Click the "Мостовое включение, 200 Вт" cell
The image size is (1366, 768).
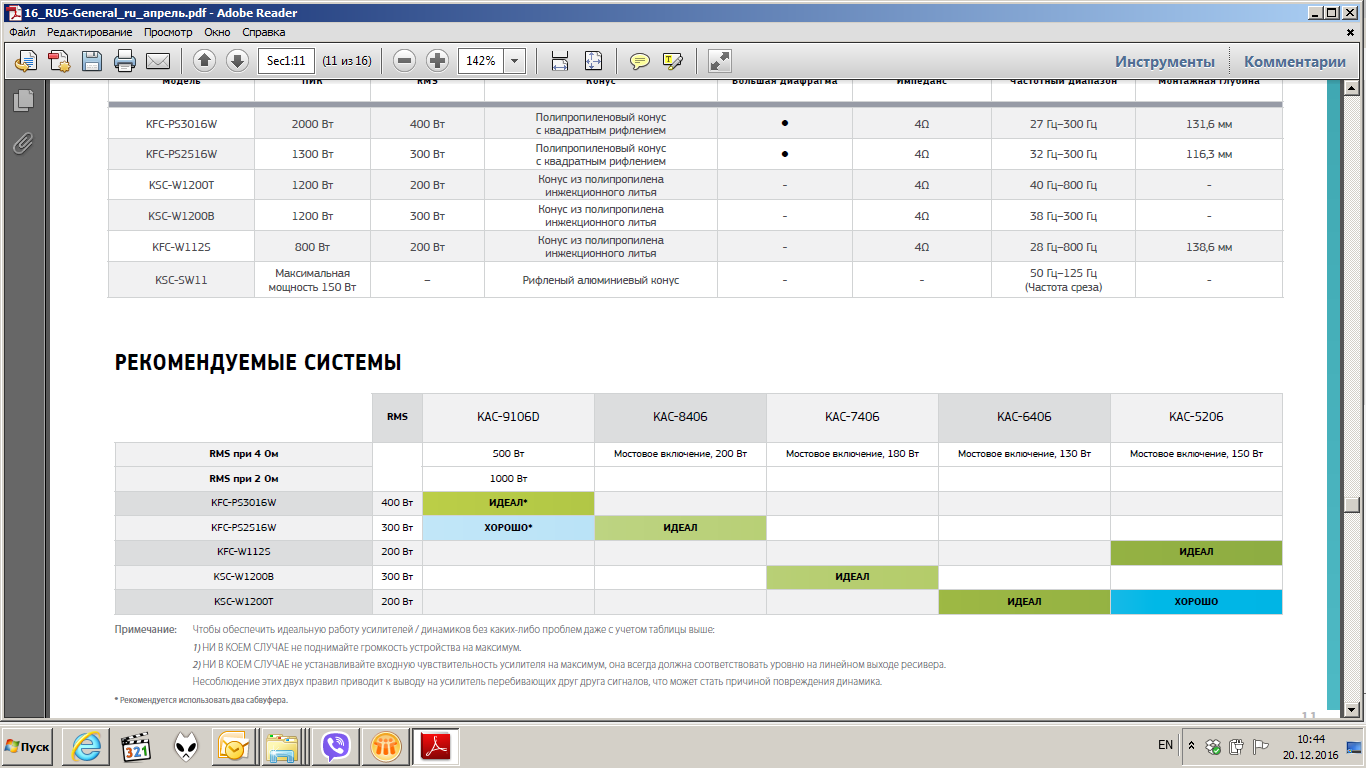(681, 454)
